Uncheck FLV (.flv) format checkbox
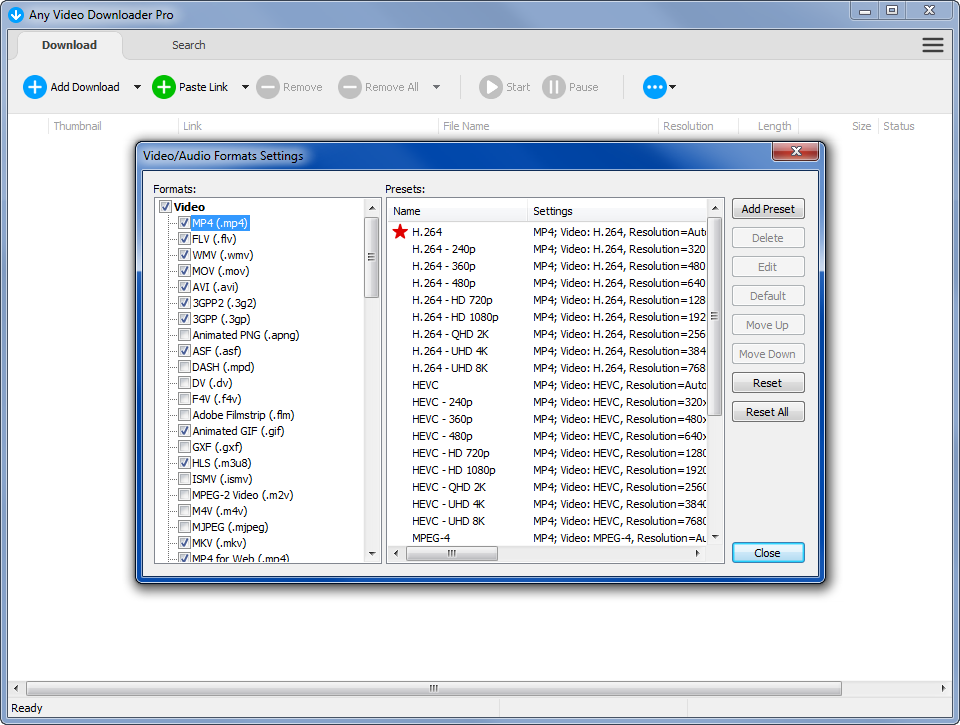The image size is (960, 725). [184, 238]
